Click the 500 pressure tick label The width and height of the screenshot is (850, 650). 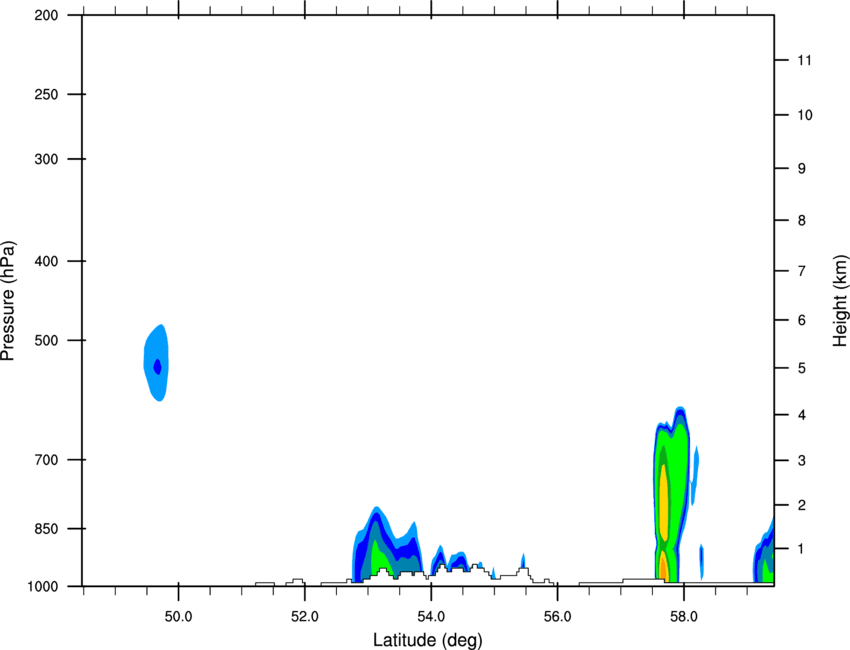[46, 340]
